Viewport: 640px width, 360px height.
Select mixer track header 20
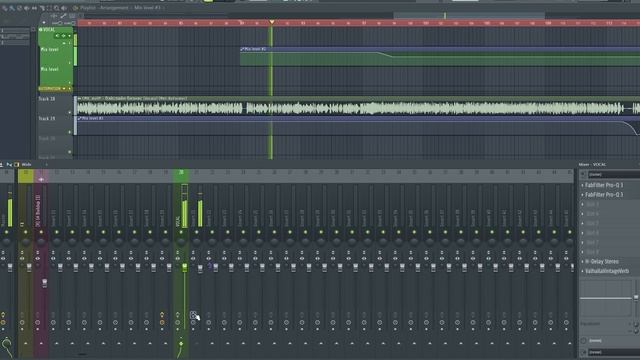point(181,175)
